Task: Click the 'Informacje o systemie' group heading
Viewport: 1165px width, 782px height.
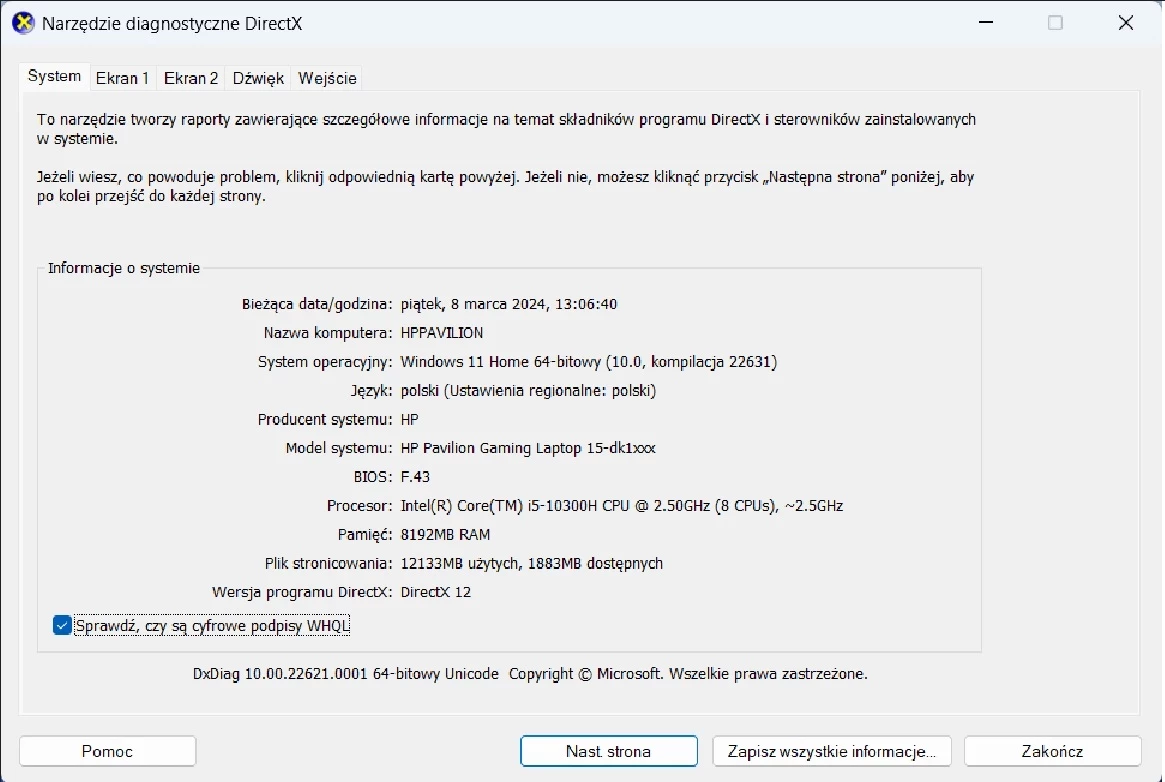Action: (124, 268)
